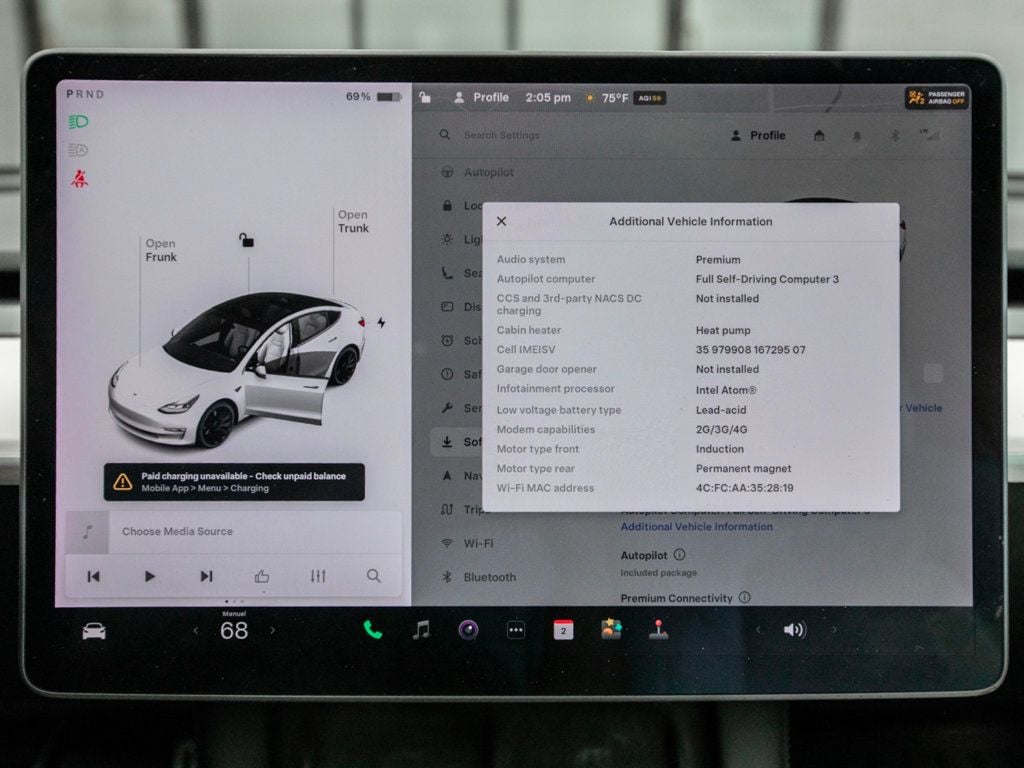Open the Bluetooth settings menu

point(479,577)
